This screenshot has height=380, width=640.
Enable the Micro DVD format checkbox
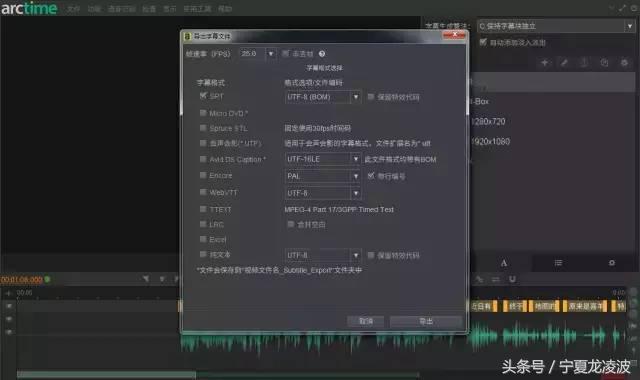click(x=203, y=113)
